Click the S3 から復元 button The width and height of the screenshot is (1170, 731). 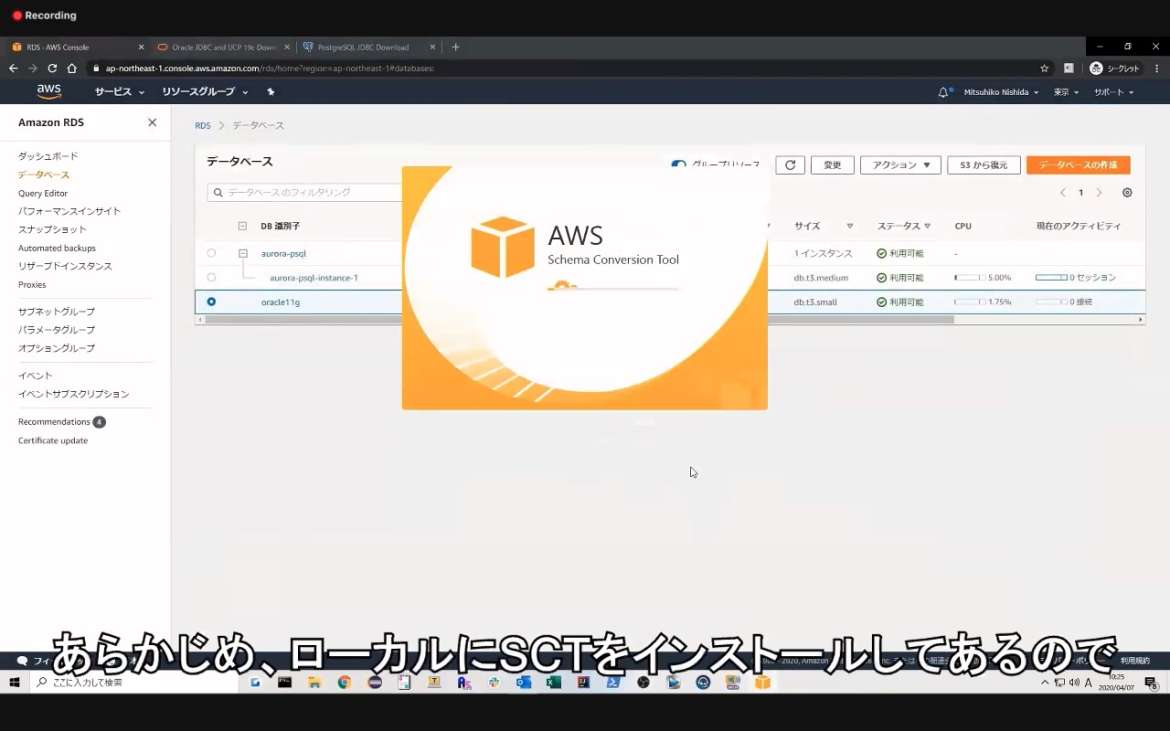tap(983, 165)
